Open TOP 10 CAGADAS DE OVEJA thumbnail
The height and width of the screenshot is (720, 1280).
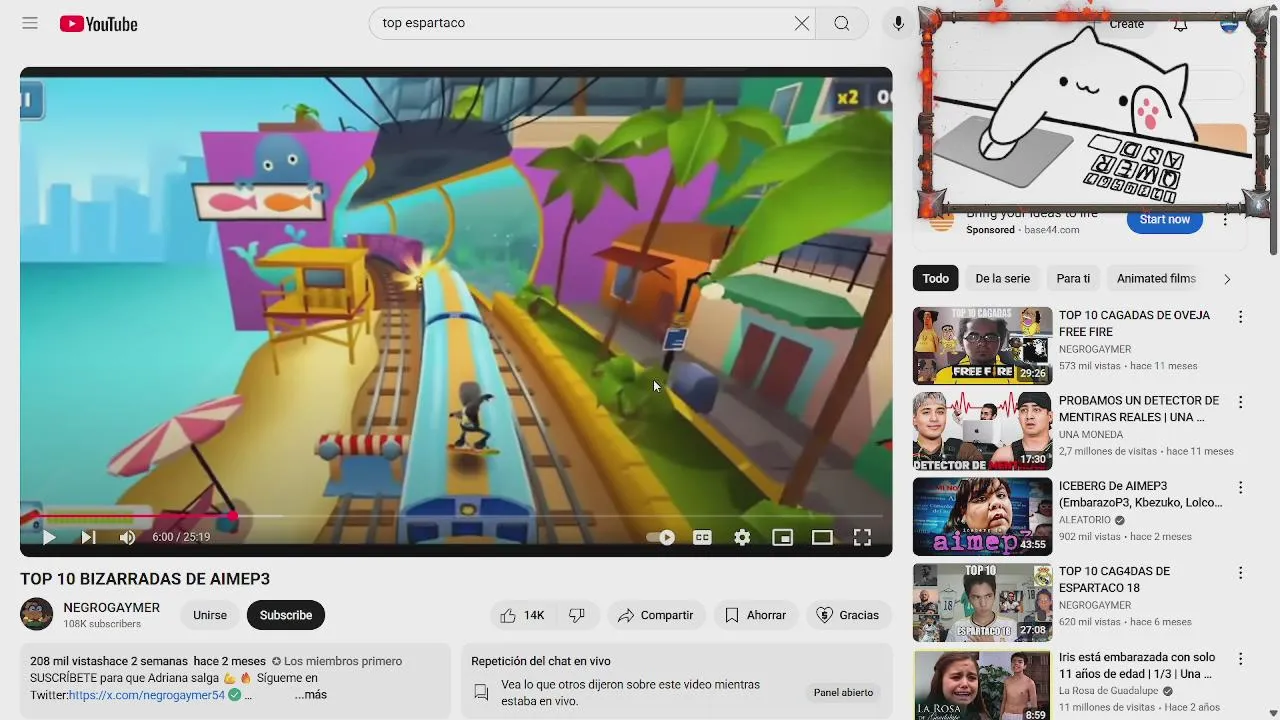(982, 346)
